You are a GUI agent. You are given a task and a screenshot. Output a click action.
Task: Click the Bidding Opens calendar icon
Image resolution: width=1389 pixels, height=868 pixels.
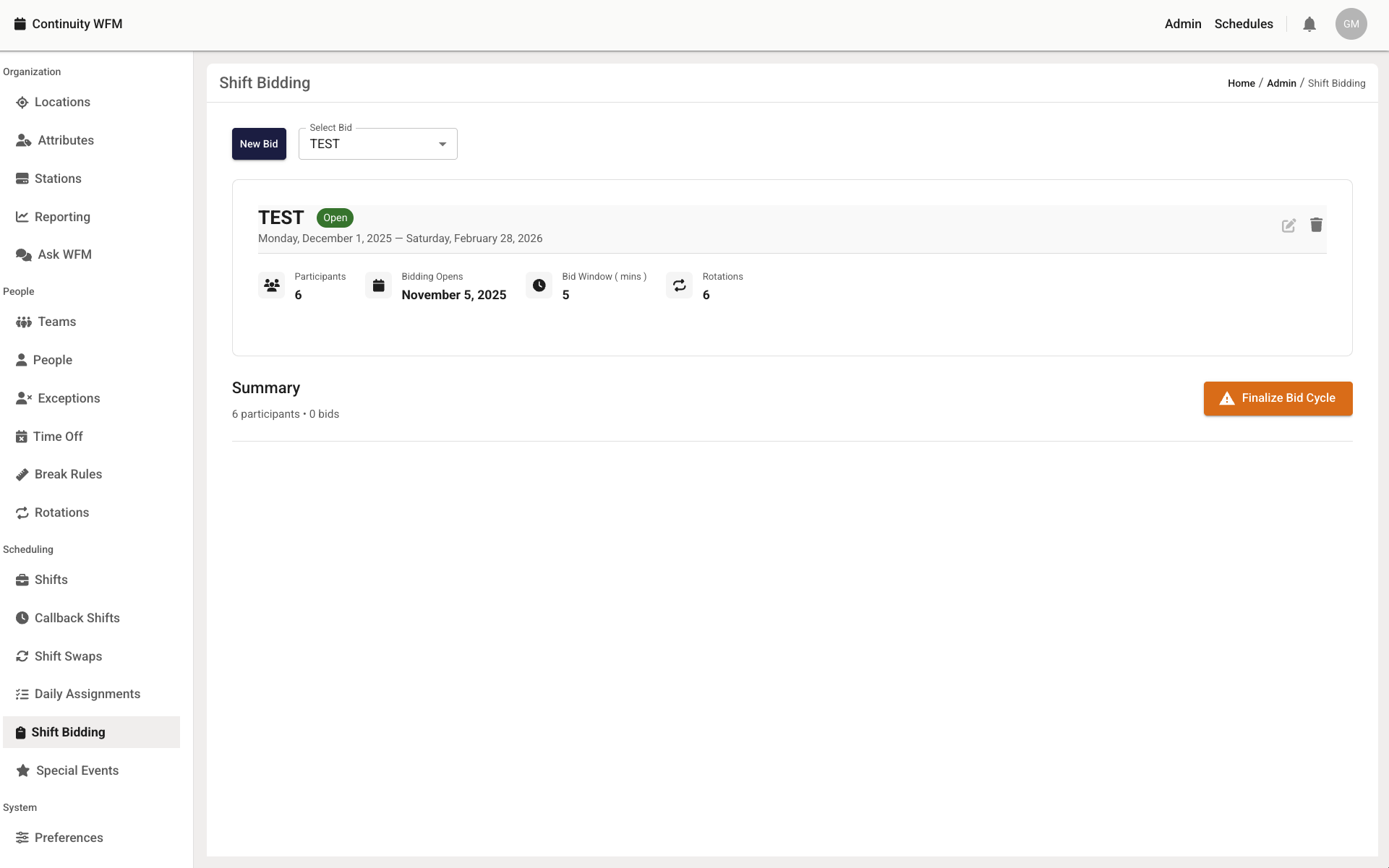pos(378,285)
